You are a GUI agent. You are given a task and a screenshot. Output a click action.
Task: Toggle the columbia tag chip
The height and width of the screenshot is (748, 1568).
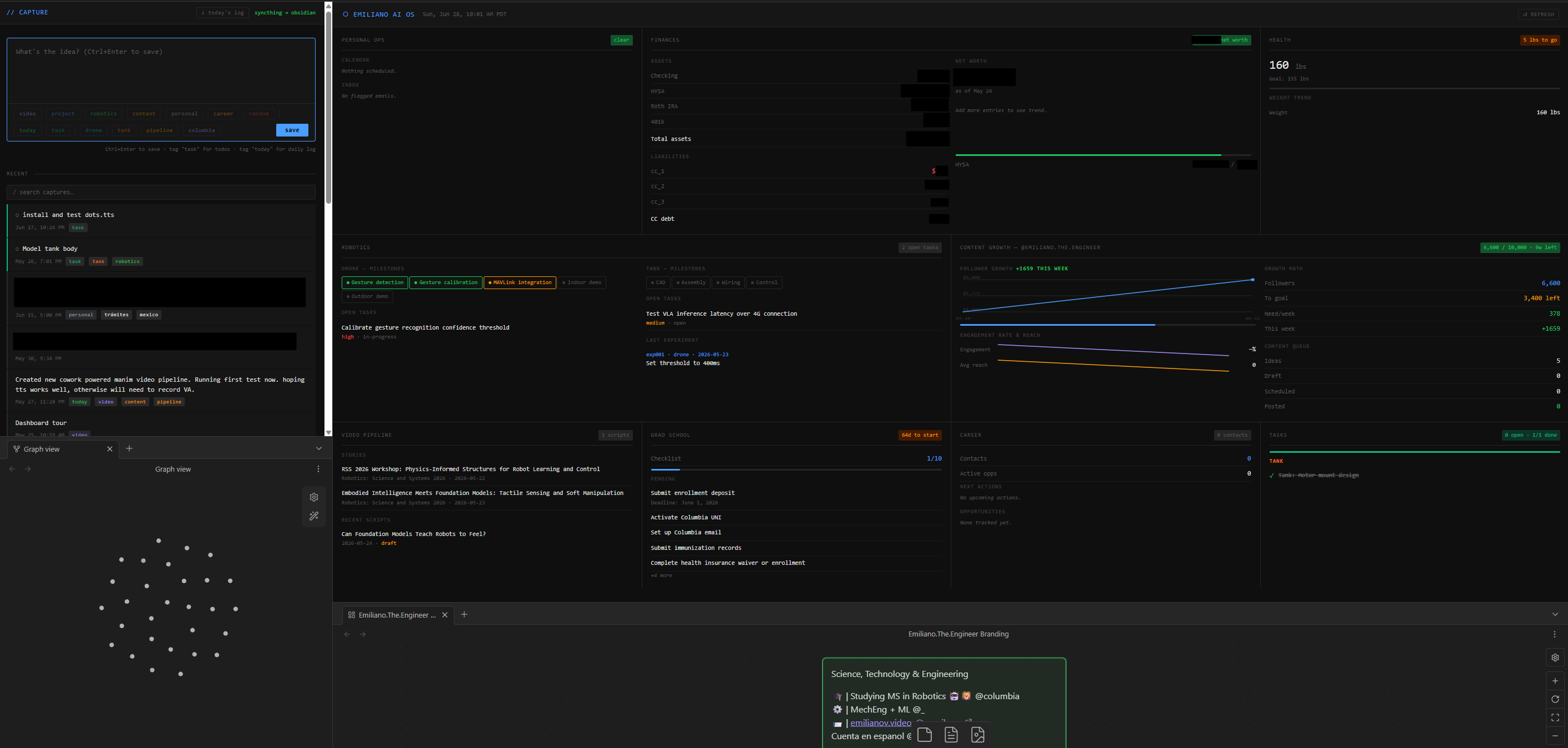point(201,130)
